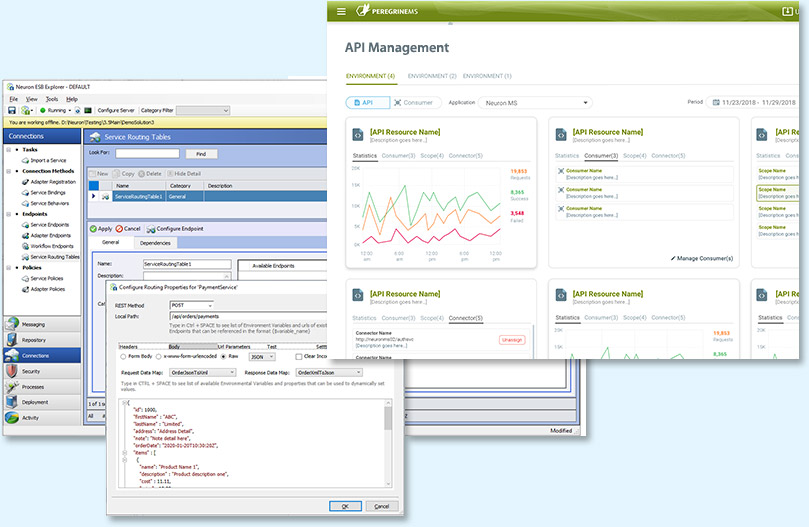This screenshot has width=809, height=527.
Task: Click the green Apply checkmark icon
Action: point(93,229)
